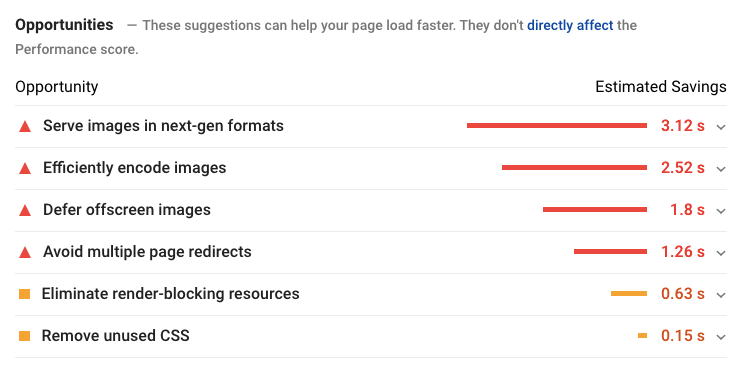Select the Eliminate render-blocking resources title
This screenshot has height=386, width=751.
pos(171,294)
